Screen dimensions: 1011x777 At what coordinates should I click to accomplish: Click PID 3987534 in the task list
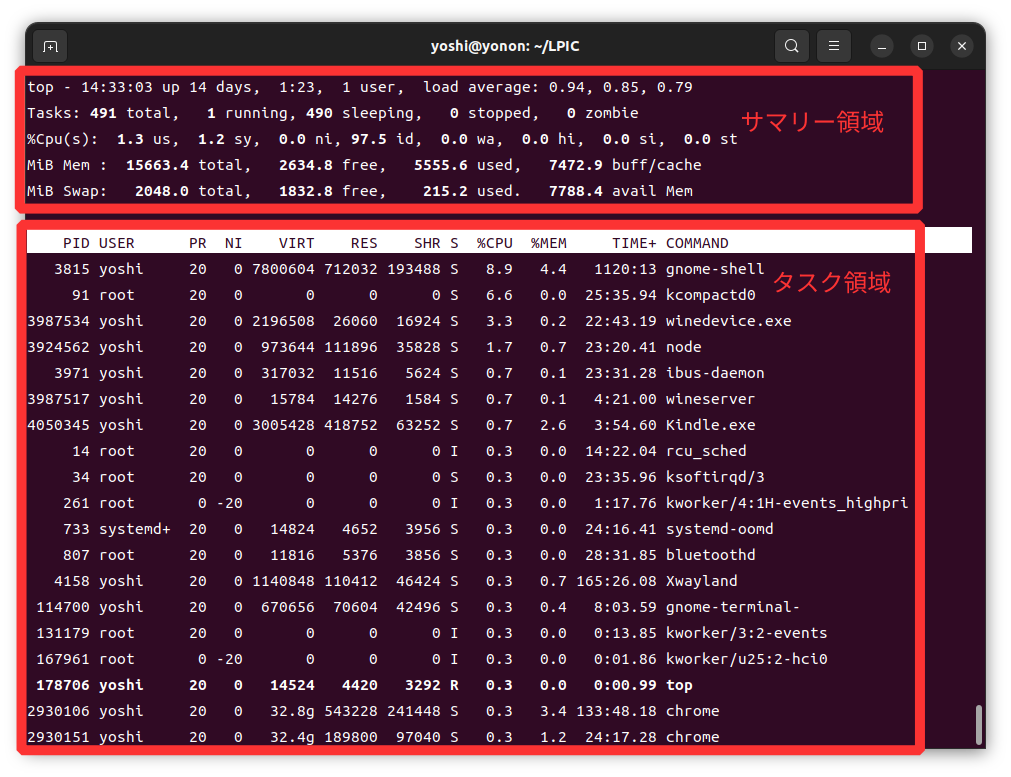tap(58, 320)
